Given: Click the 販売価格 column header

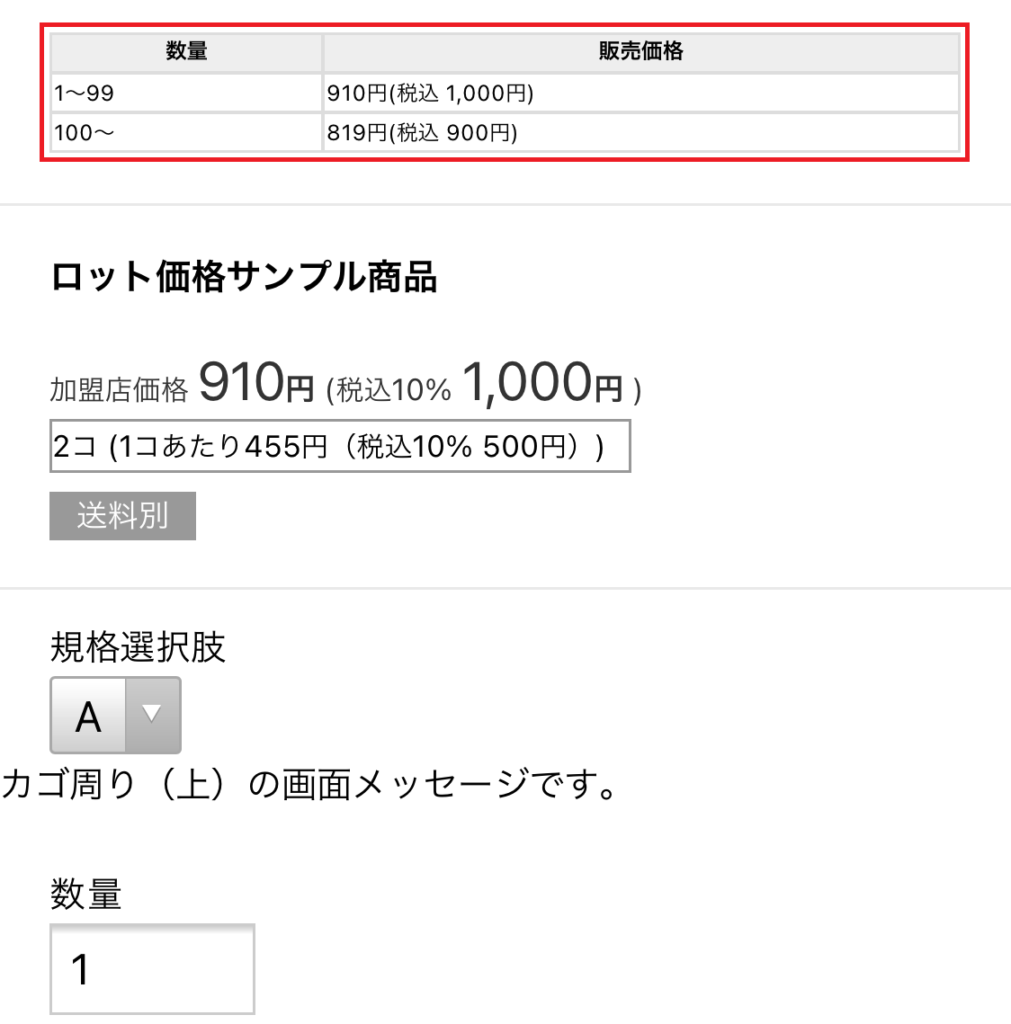Looking at the screenshot, I should (x=641, y=52).
